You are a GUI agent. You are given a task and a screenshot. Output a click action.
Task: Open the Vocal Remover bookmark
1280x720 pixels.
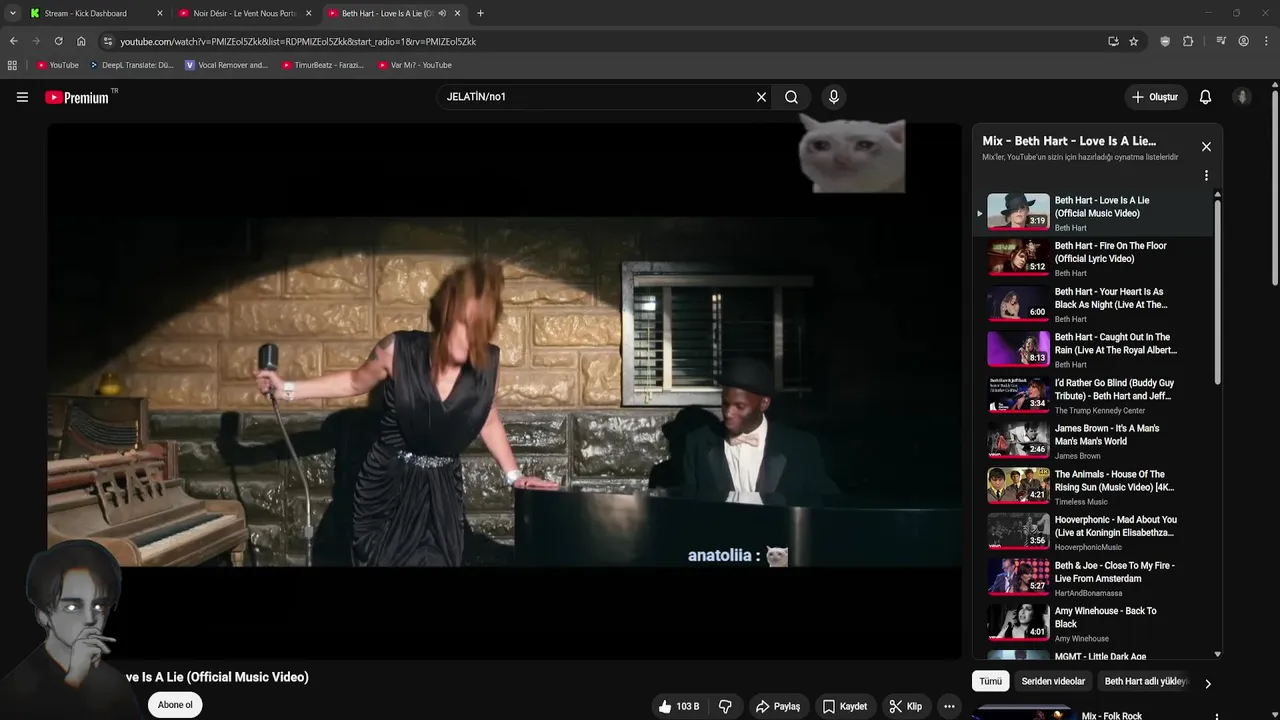(x=227, y=65)
